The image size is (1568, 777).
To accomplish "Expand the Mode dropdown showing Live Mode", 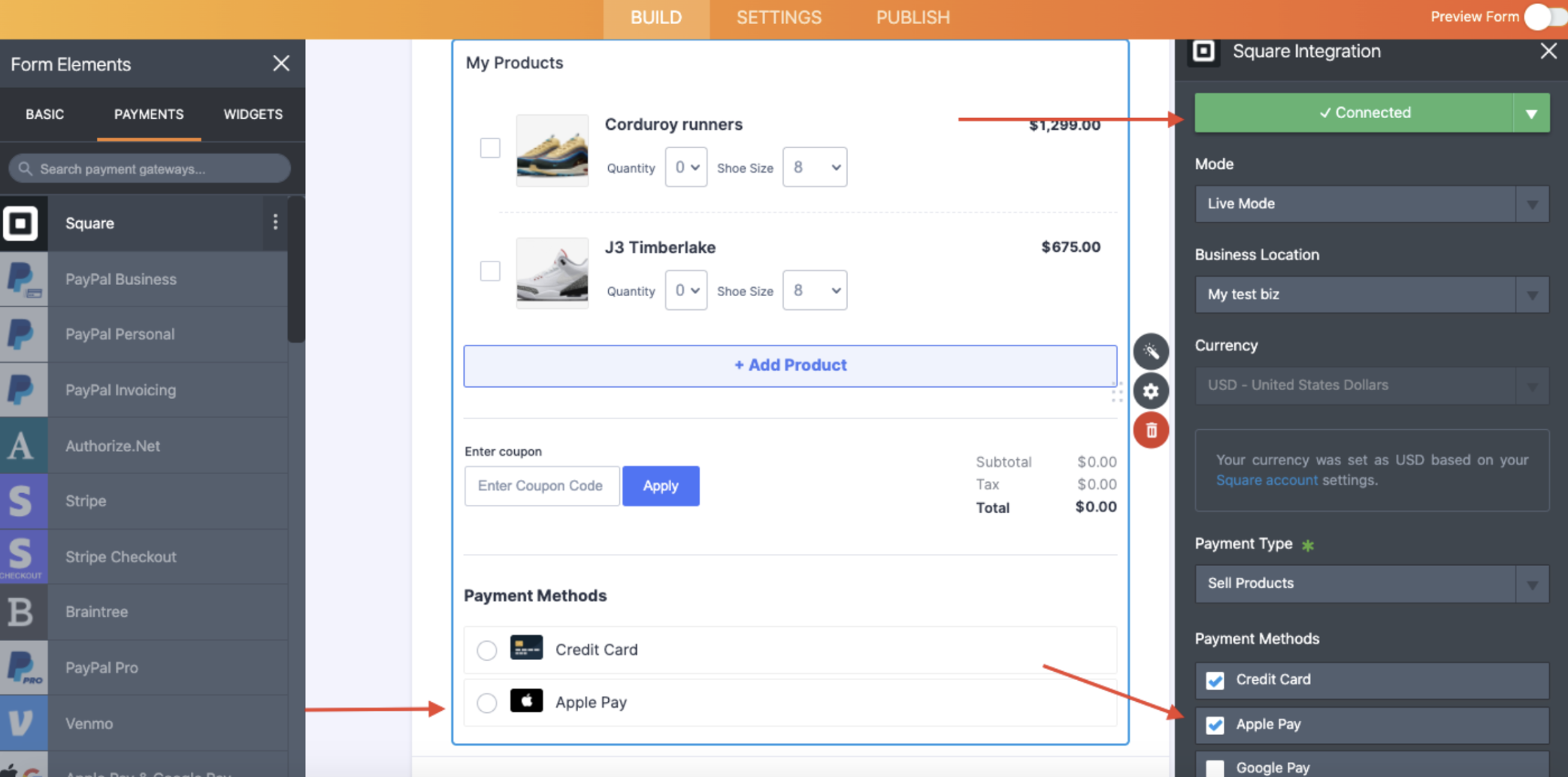I will click(x=1371, y=204).
